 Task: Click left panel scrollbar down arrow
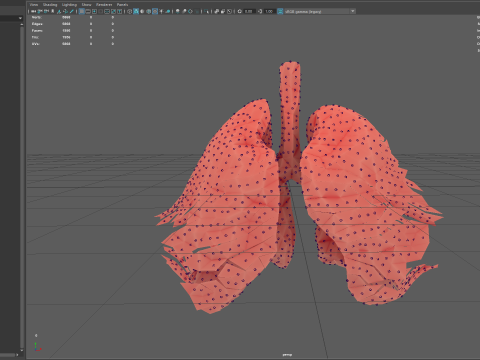pos(22,351)
